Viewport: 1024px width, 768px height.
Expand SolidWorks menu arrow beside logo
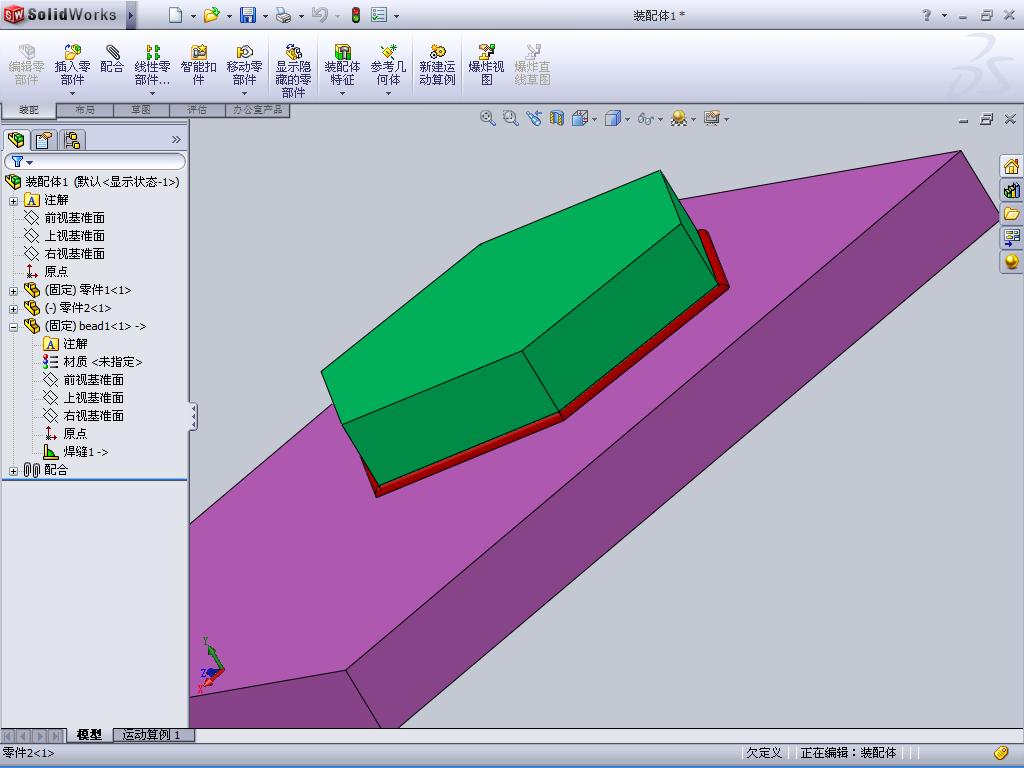click(x=131, y=15)
